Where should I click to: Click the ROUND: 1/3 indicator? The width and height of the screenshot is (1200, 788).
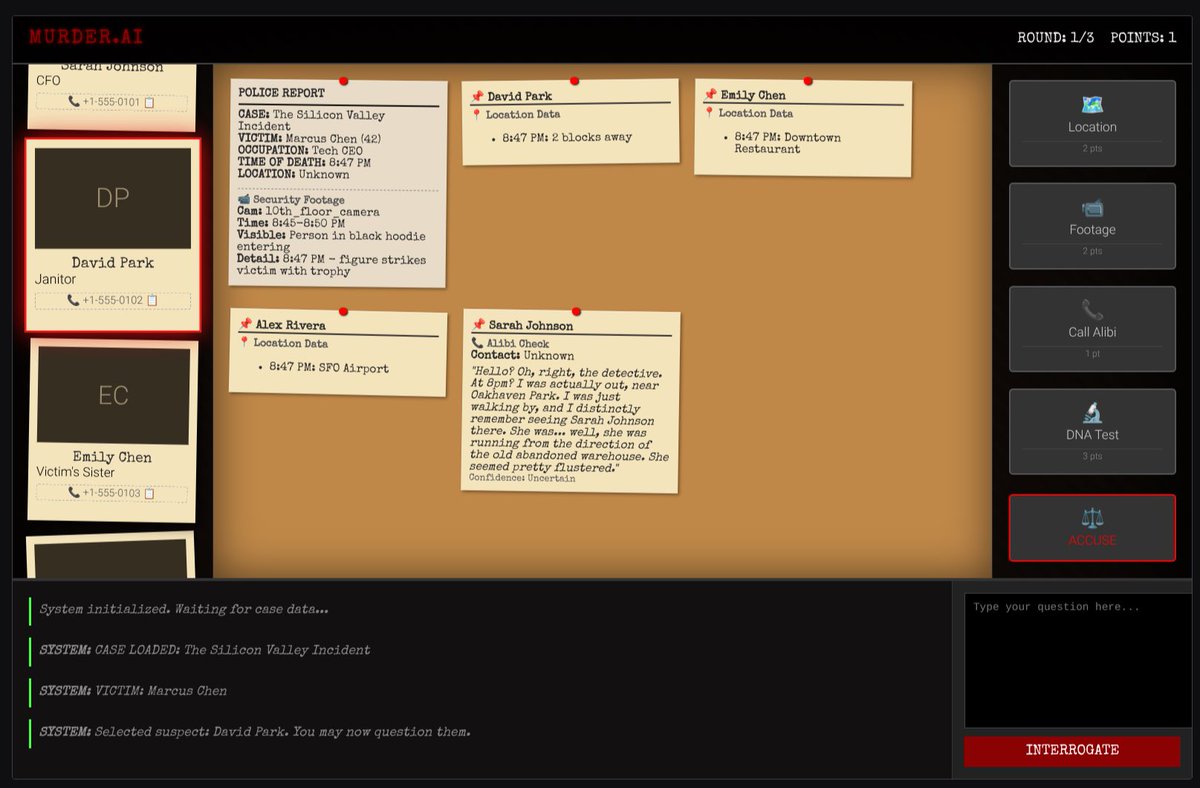coord(1055,38)
